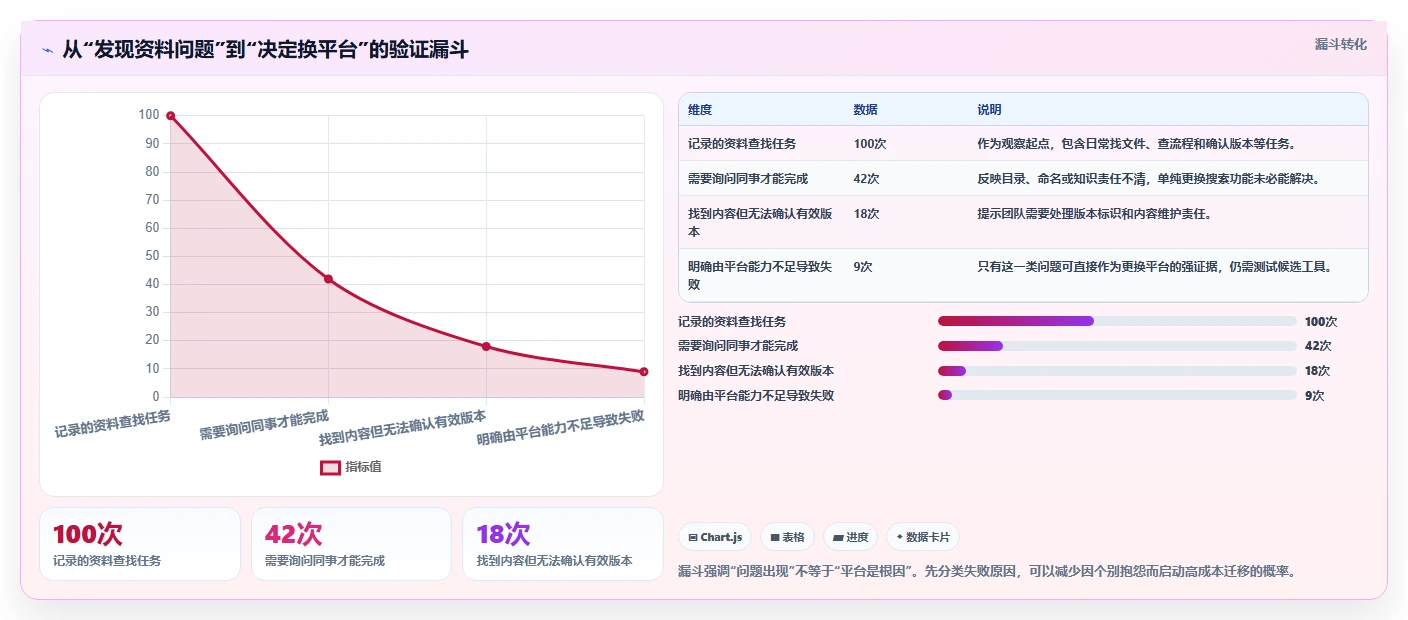Screen dimensions: 1408x620
Task: Click the x-axis label 找到内容但无法确认有效版本
Action: point(403,428)
